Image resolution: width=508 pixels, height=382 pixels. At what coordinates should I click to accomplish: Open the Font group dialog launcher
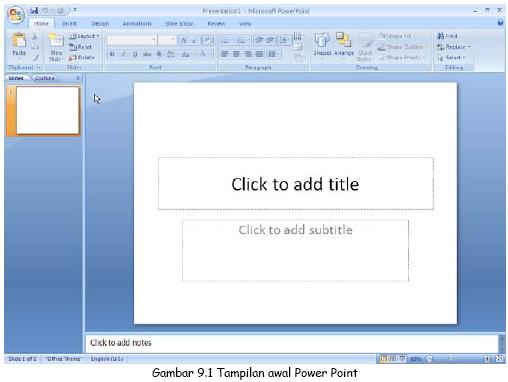coord(212,67)
